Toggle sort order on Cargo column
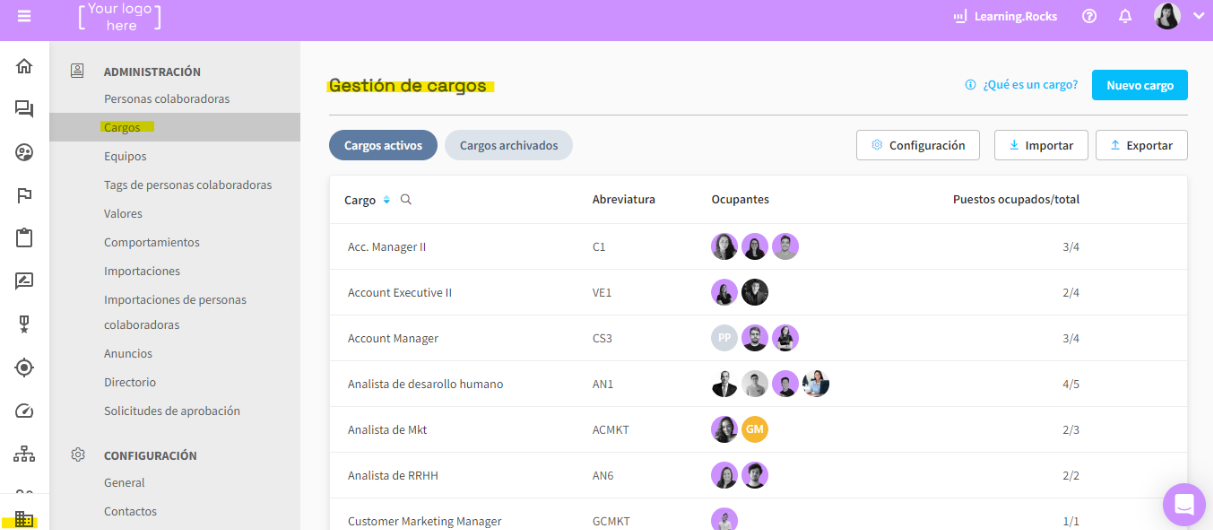Viewport: 1213px width, 530px height. point(386,200)
